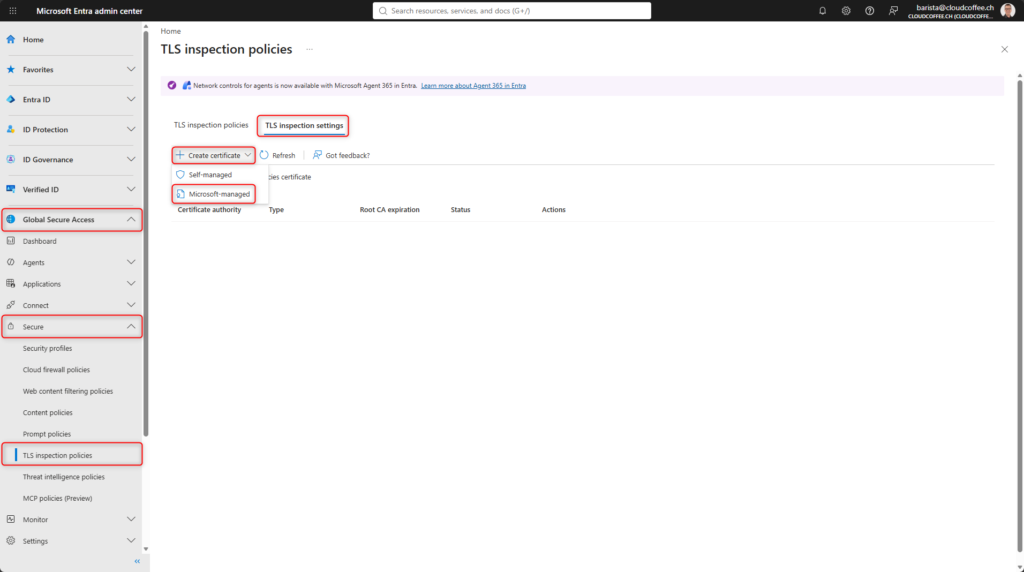Expand the Agents chevron
Screen dimensions: 1024x572
point(131,262)
